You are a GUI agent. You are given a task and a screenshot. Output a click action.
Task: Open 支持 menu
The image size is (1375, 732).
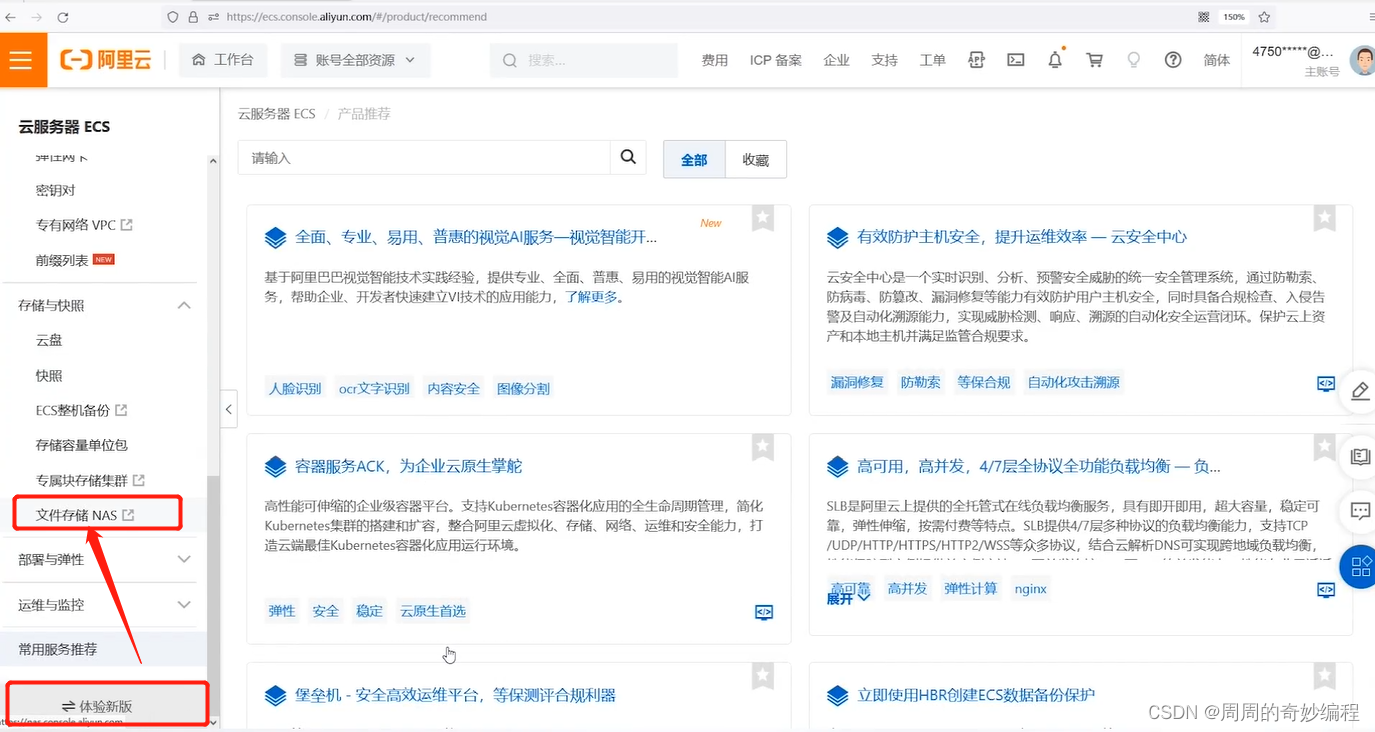coord(885,60)
